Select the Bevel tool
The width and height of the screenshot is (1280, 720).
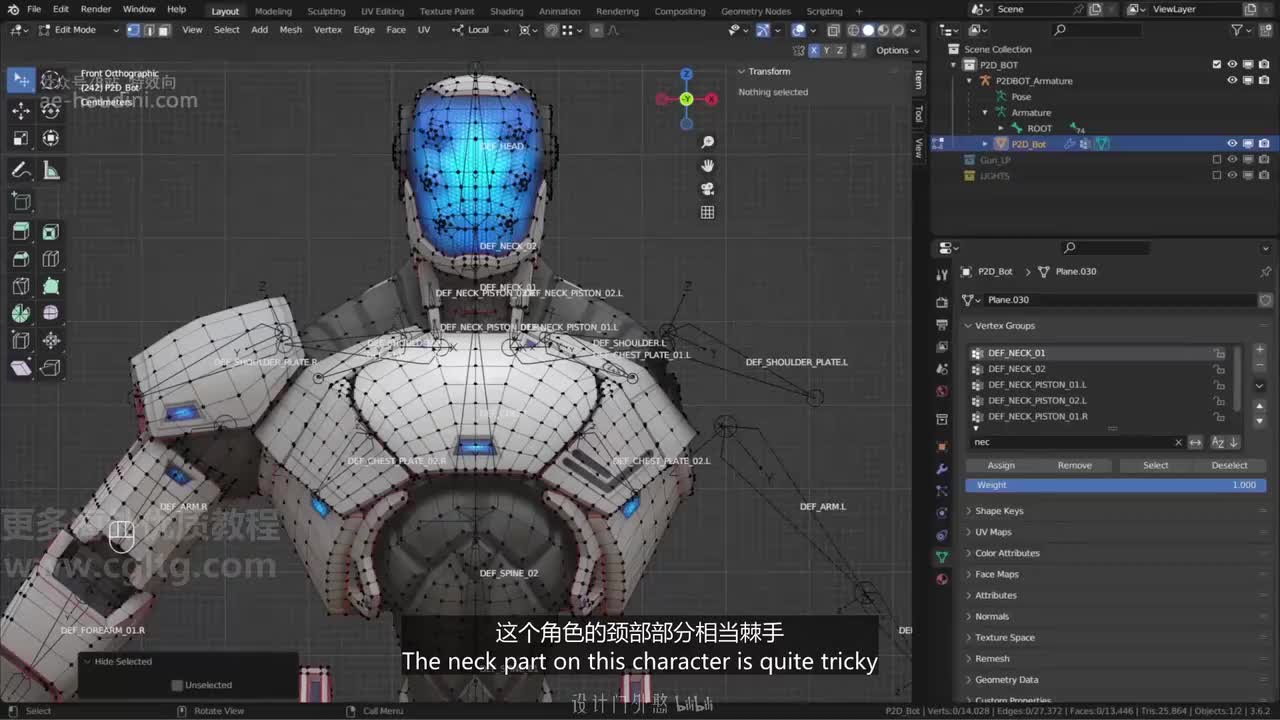pyautogui.click(x=21, y=260)
